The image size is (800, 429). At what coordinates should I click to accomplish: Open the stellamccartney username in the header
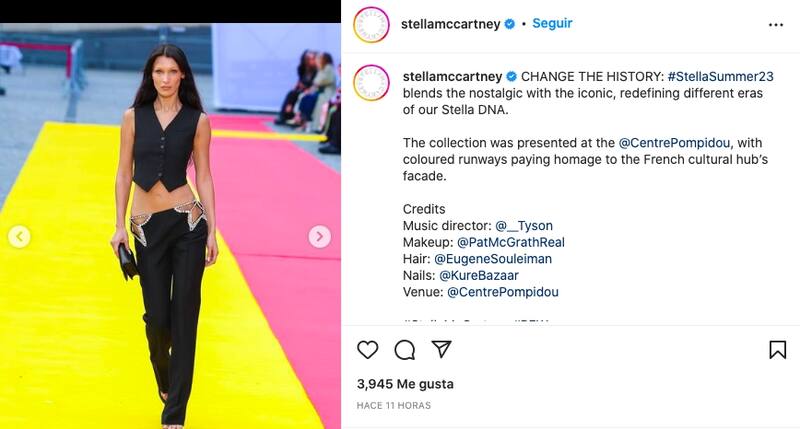coord(451,24)
